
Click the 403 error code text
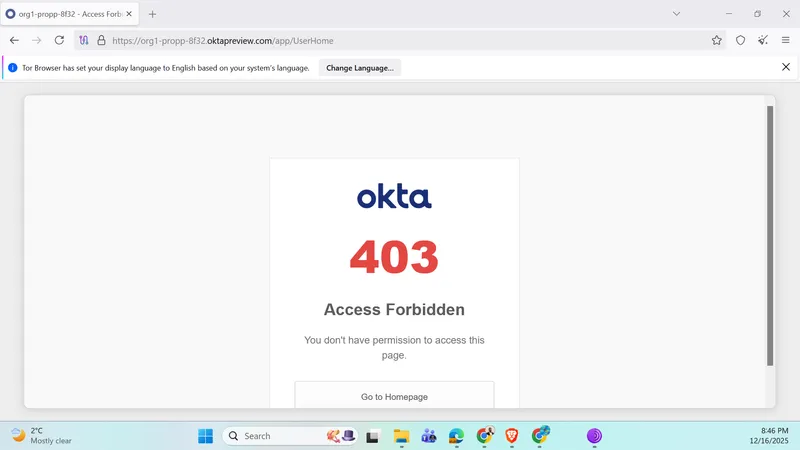pyautogui.click(x=394, y=257)
